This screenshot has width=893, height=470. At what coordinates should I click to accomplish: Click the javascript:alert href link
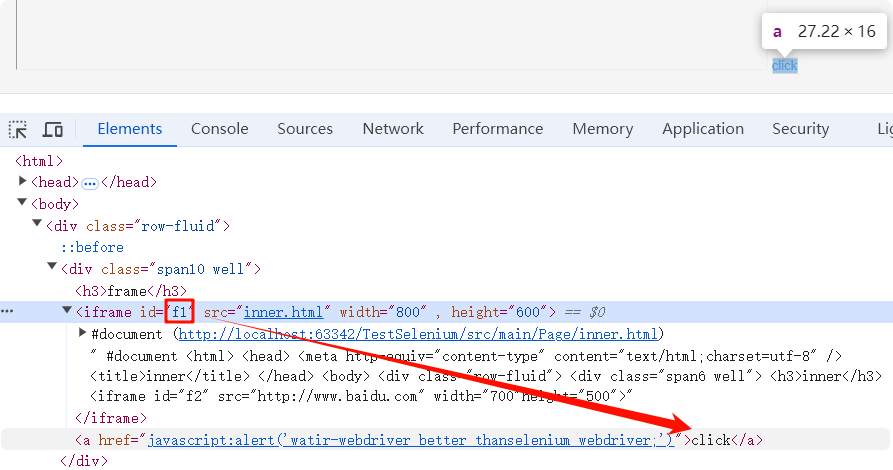[411, 440]
